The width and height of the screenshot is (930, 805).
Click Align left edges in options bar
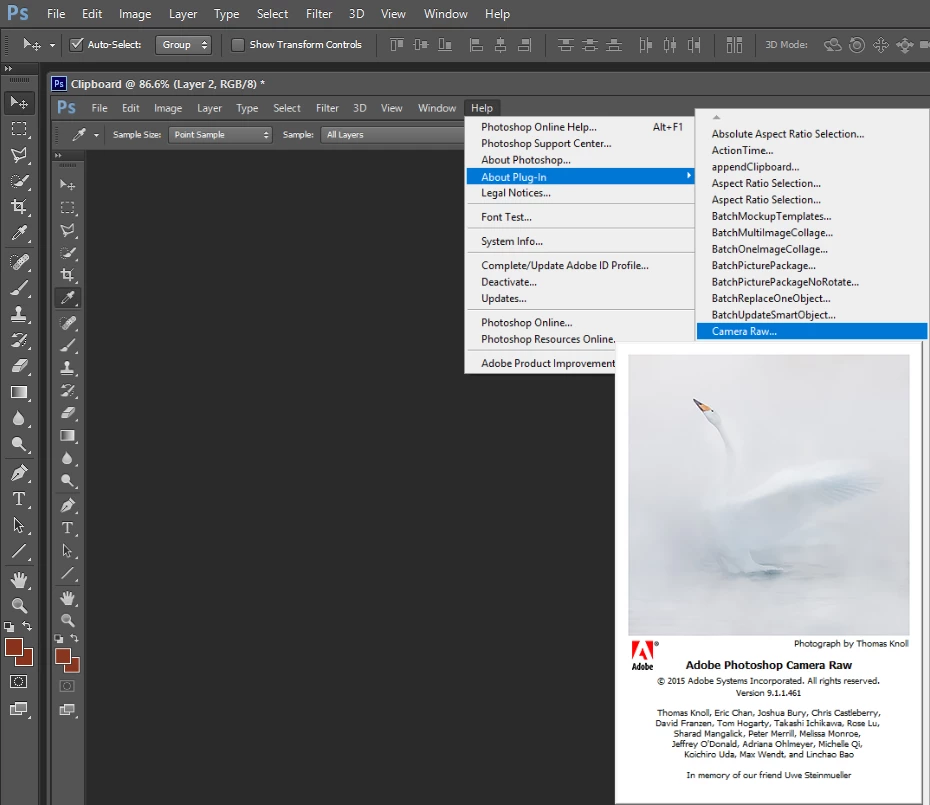coord(476,44)
